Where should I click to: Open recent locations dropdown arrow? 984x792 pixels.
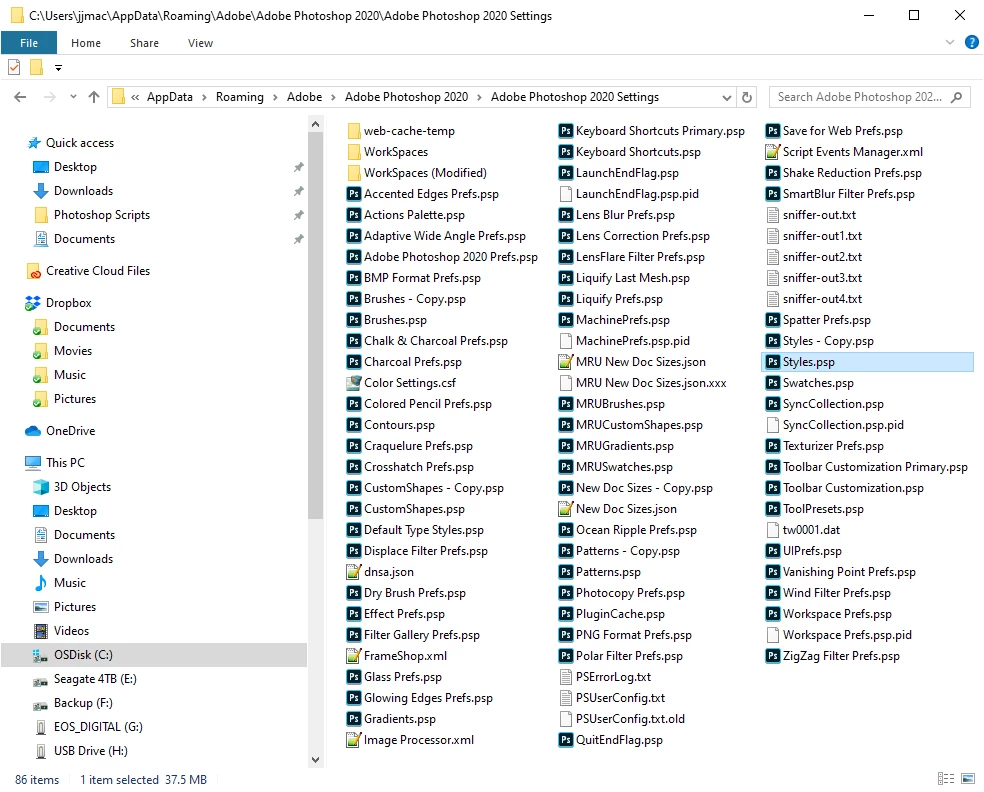[x=73, y=97]
